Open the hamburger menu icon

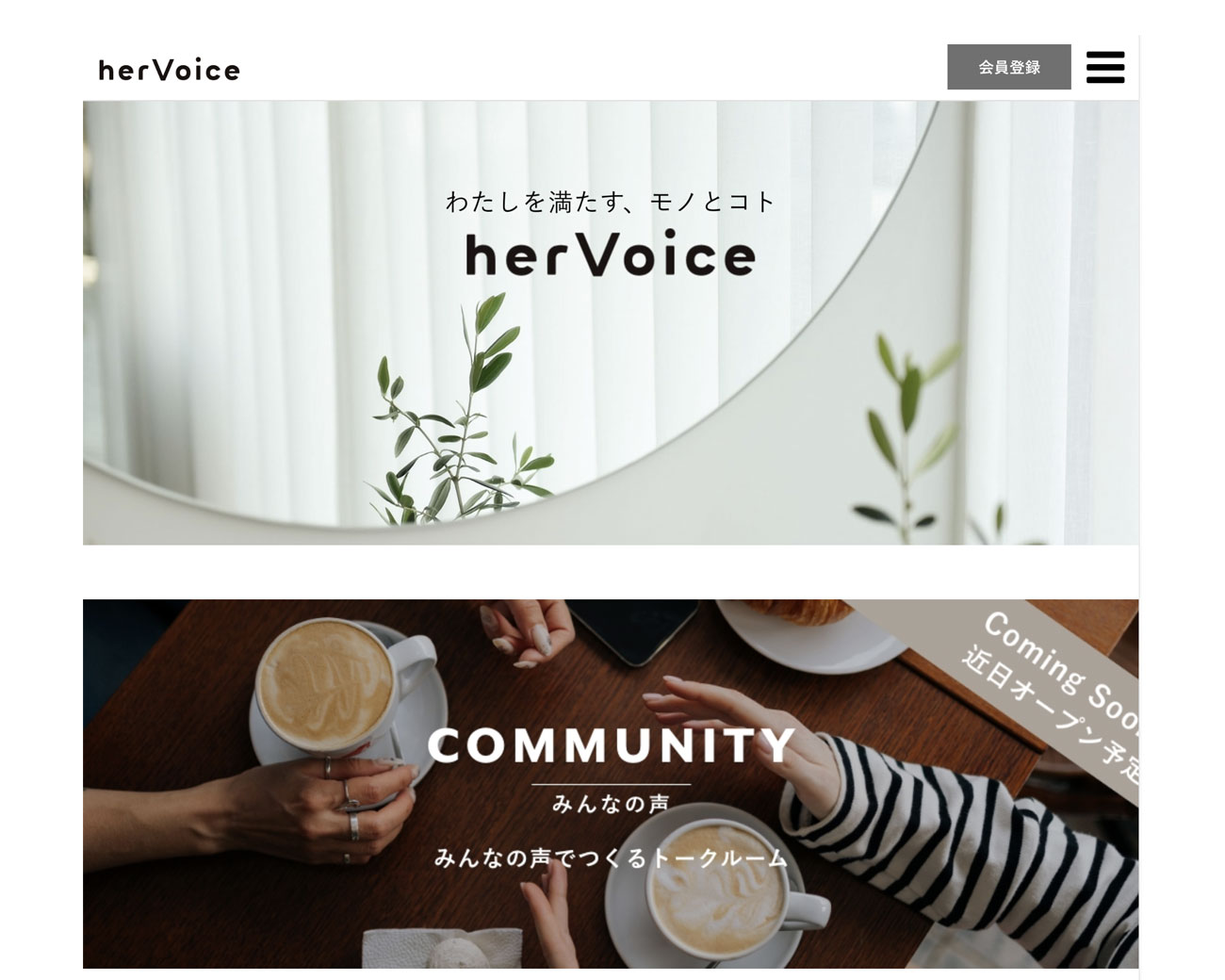coord(1105,67)
